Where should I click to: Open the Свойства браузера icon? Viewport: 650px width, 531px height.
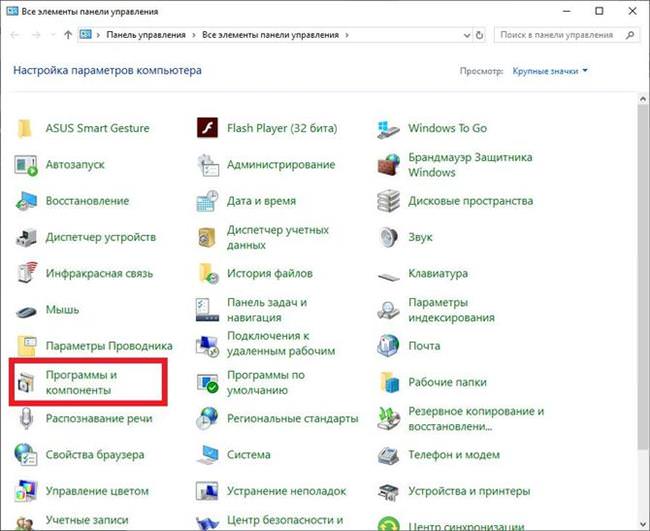point(26,454)
